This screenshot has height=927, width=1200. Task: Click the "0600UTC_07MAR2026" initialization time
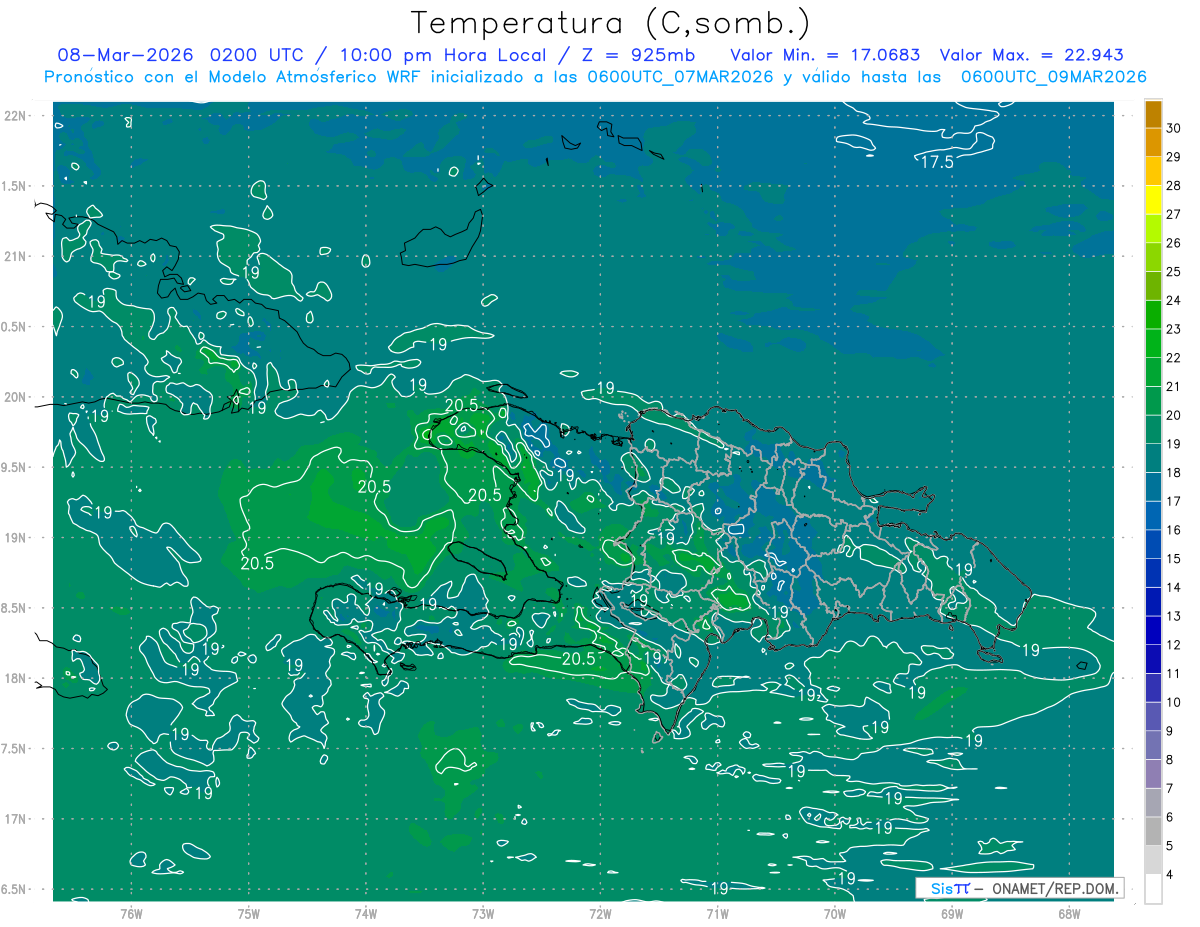click(x=679, y=77)
